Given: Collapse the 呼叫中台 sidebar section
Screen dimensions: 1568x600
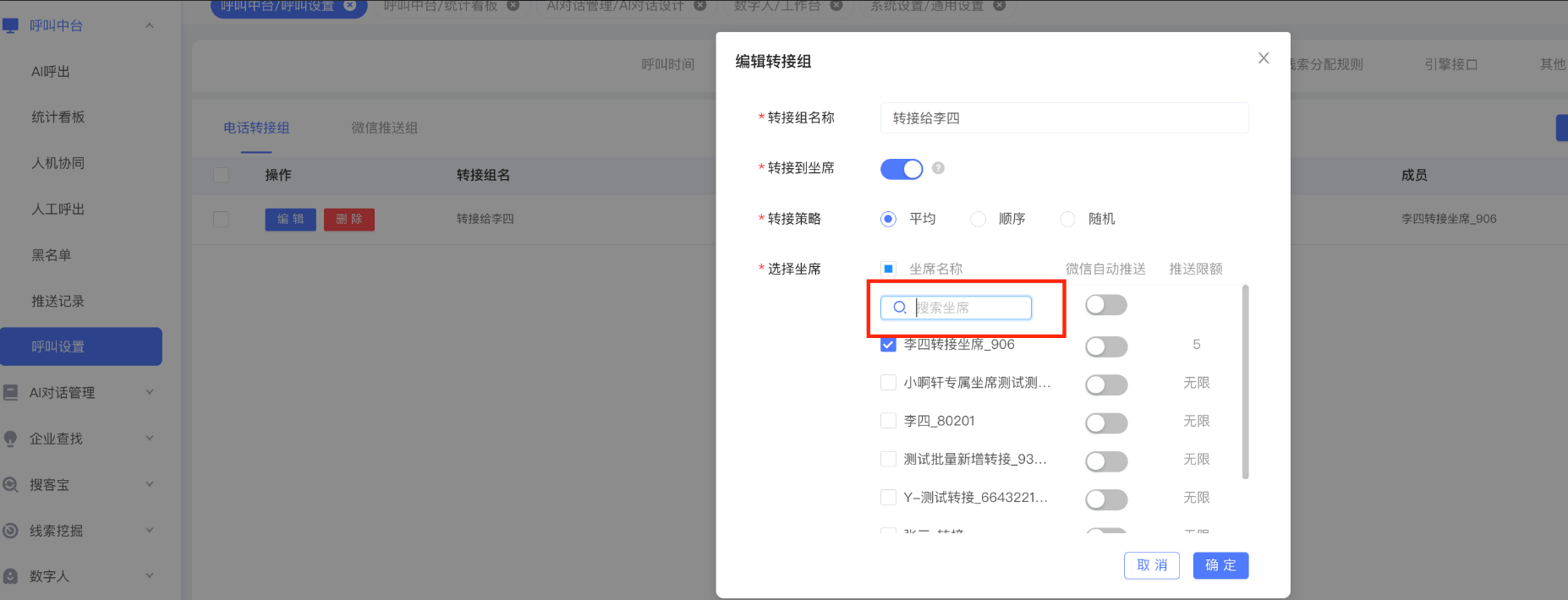Looking at the screenshot, I should pyautogui.click(x=150, y=25).
